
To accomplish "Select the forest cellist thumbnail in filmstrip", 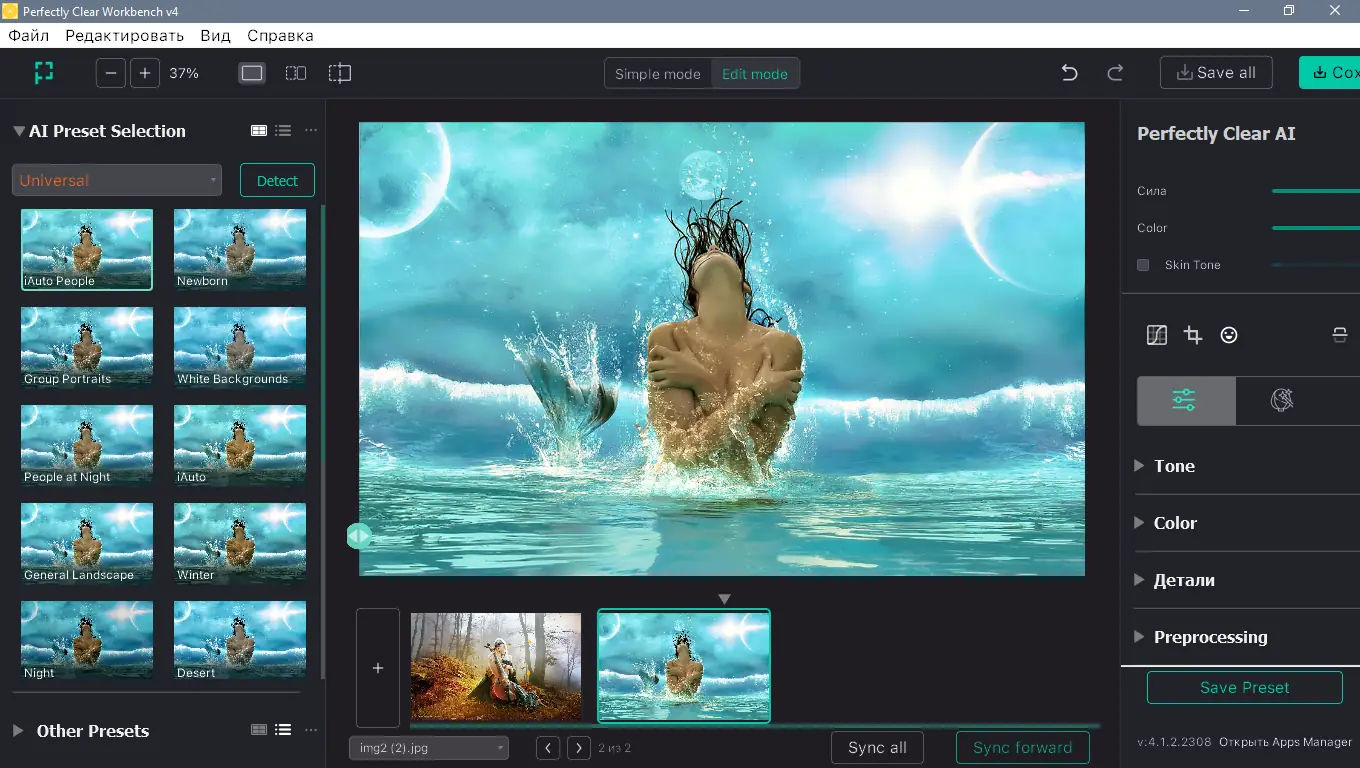I will 496,666.
